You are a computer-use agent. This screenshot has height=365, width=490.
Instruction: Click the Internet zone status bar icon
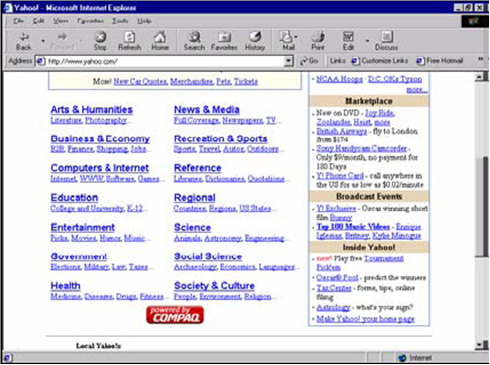tap(403, 358)
